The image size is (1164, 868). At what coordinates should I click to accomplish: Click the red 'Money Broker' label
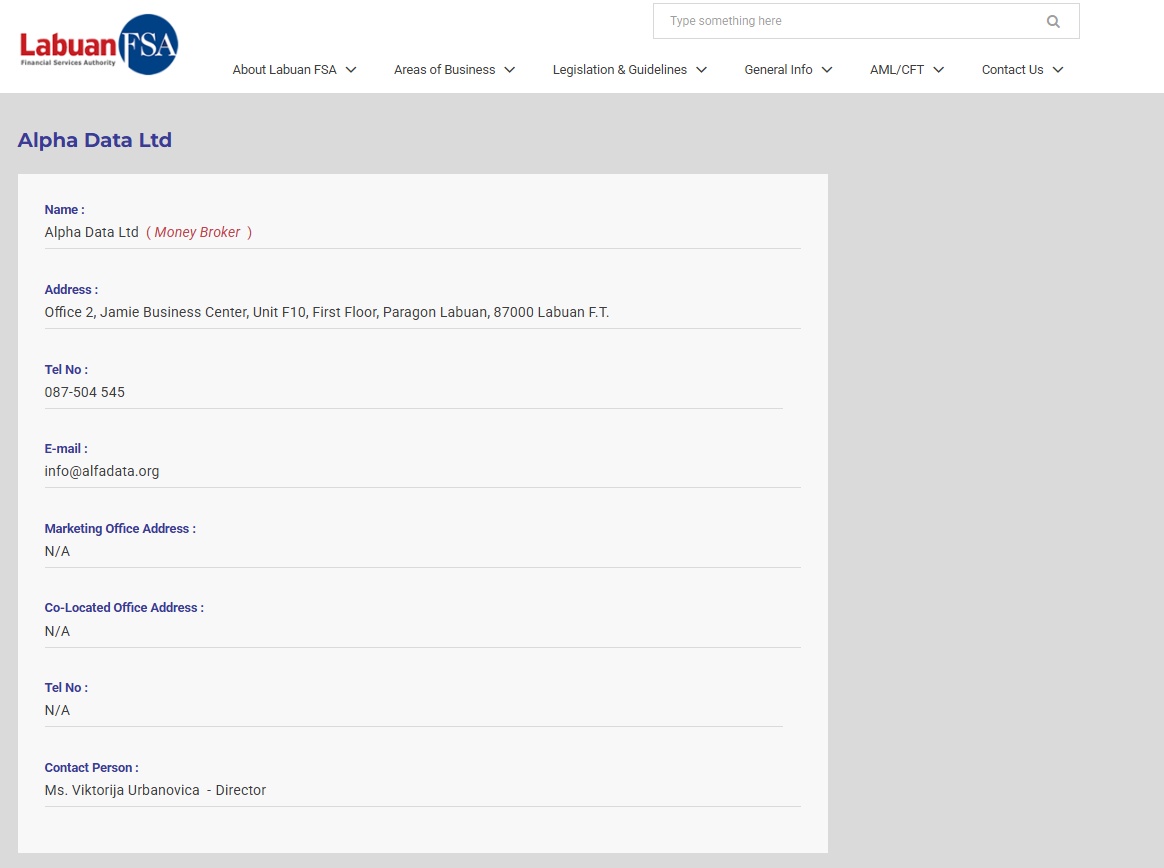197,232
